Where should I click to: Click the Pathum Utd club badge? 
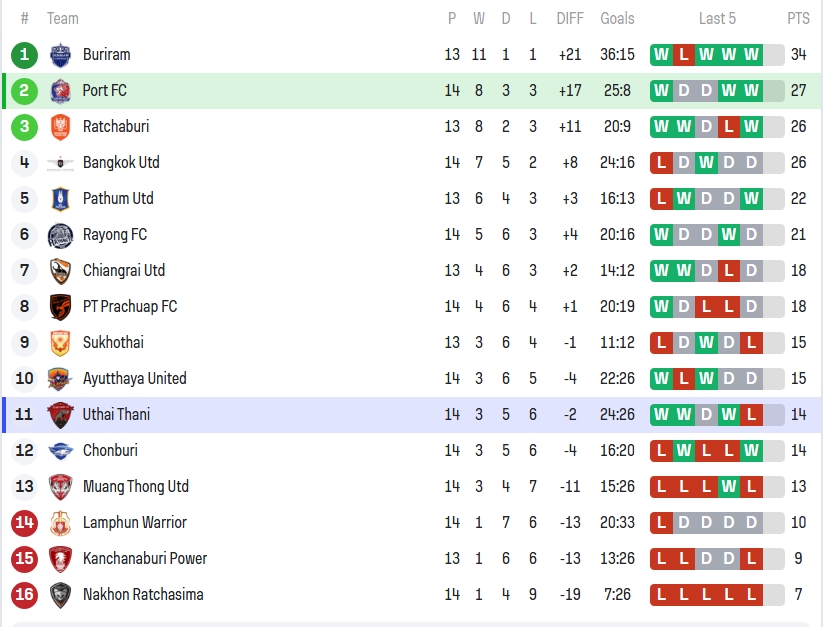tap(60, 199)
